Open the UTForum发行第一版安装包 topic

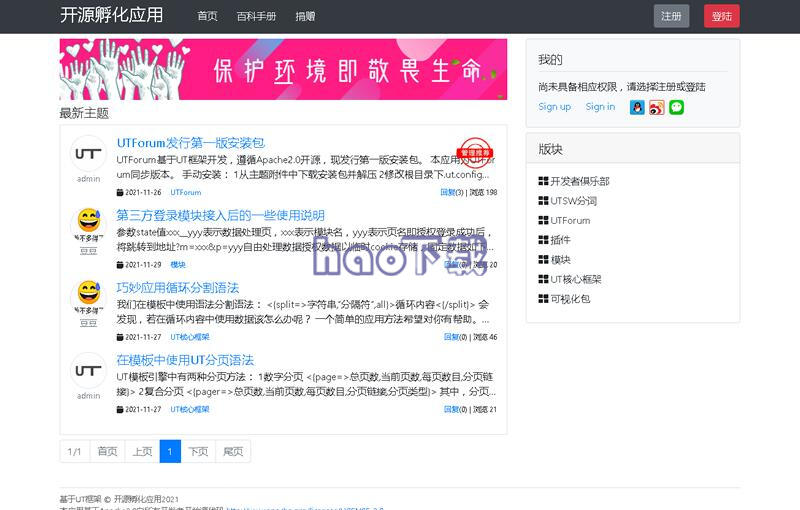pos(191,143)
